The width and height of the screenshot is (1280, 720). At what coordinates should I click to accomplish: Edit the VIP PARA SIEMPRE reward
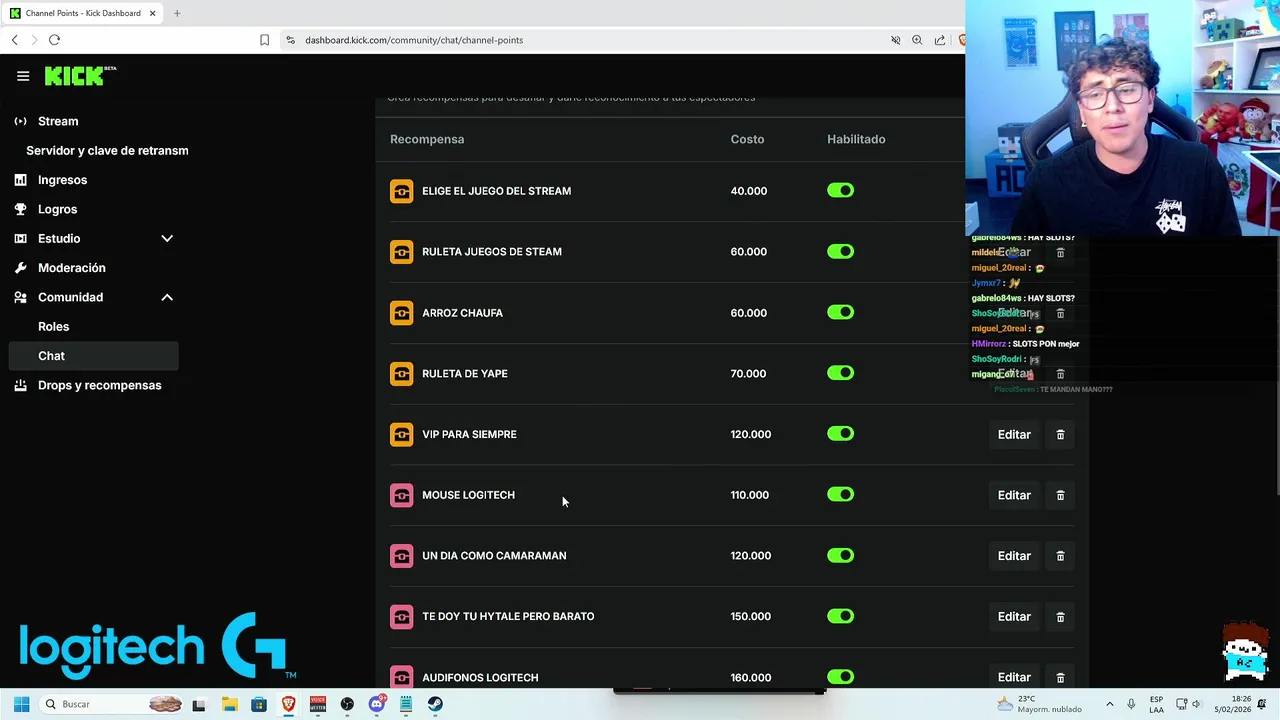pos(1014,435)
